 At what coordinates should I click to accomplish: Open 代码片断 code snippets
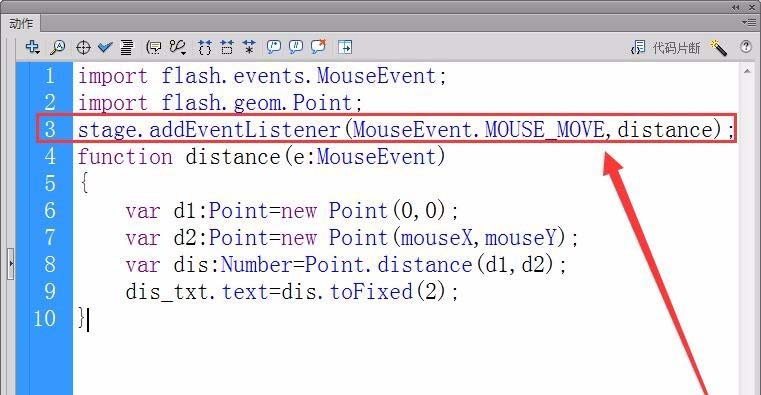tap(665, 48)
